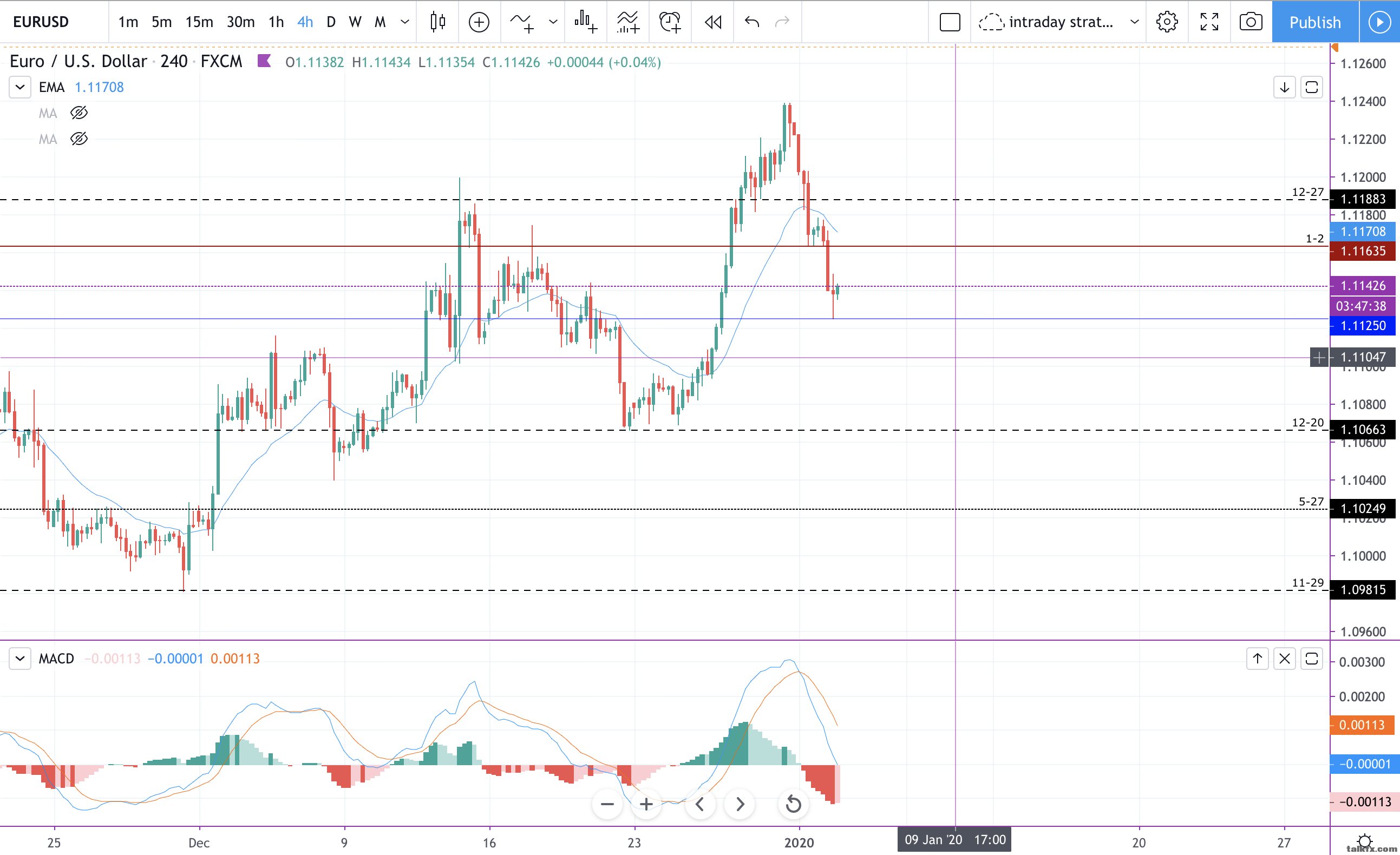Expand more timeframes dropdown
Viewport: 1400px width, 855px height.
click(x=404, y=22)
